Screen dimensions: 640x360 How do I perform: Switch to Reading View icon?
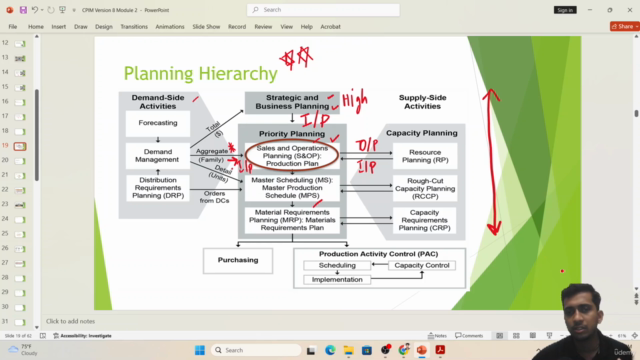[x=533, y=336]
